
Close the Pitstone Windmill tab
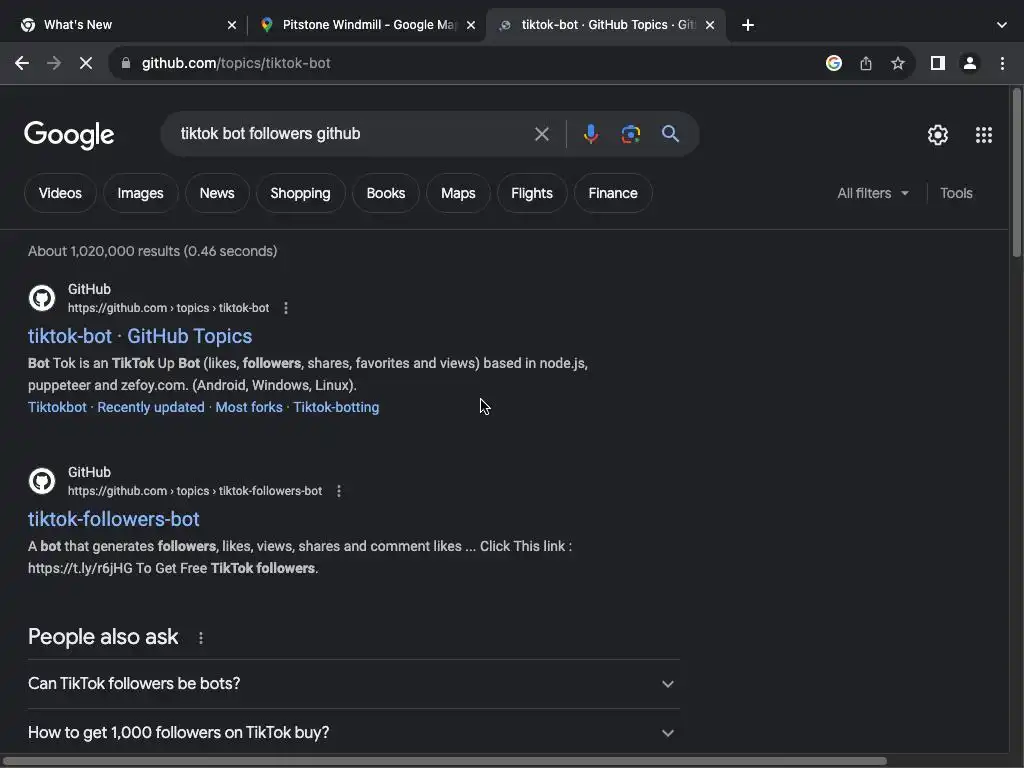coord(471,25)
